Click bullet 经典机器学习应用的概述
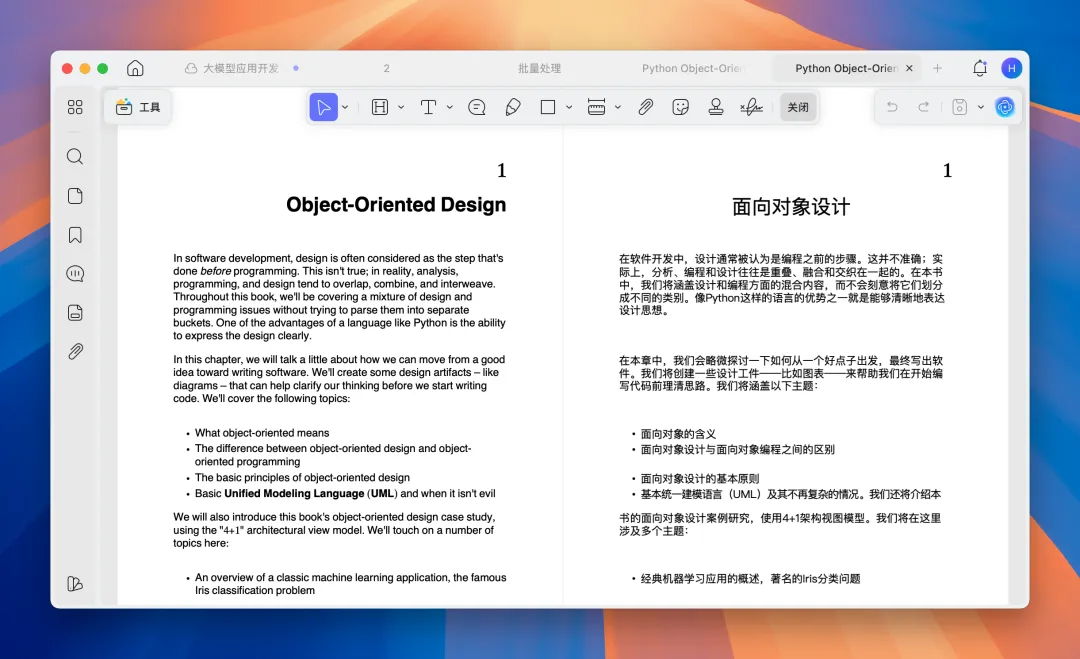Viewport: 1080px width, 659px height. click(751, 578)
